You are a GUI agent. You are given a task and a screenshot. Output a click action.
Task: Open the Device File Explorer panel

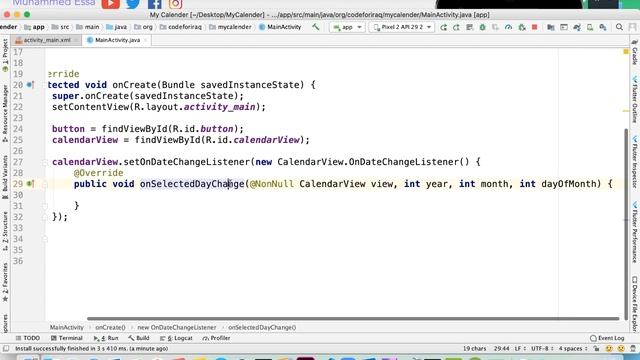[635, 304]
